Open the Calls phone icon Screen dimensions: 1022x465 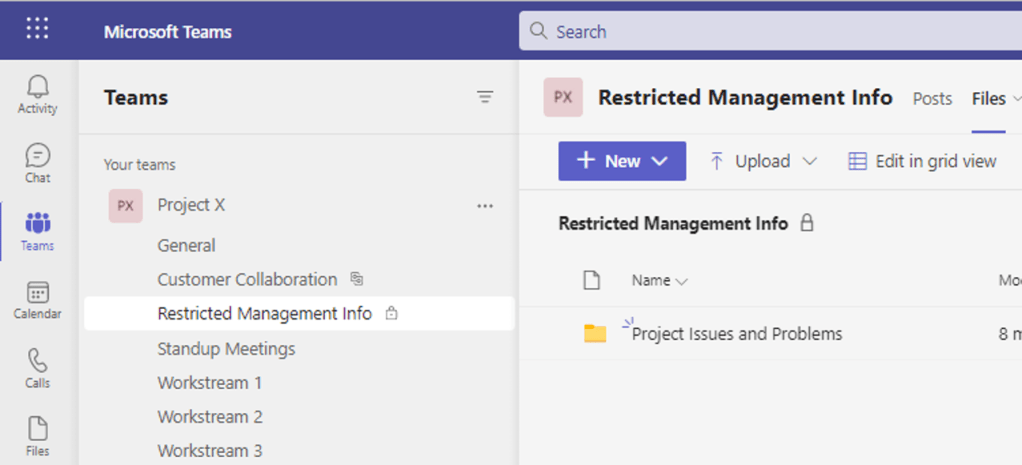coord(37,368)
